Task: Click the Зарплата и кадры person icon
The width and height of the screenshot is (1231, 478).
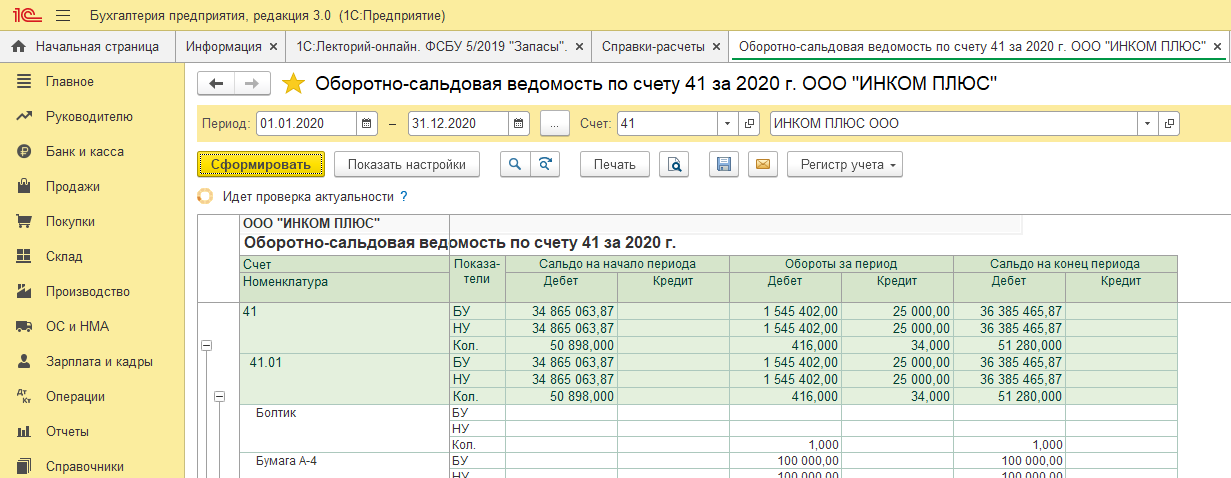Action: (x=25, y=362)
